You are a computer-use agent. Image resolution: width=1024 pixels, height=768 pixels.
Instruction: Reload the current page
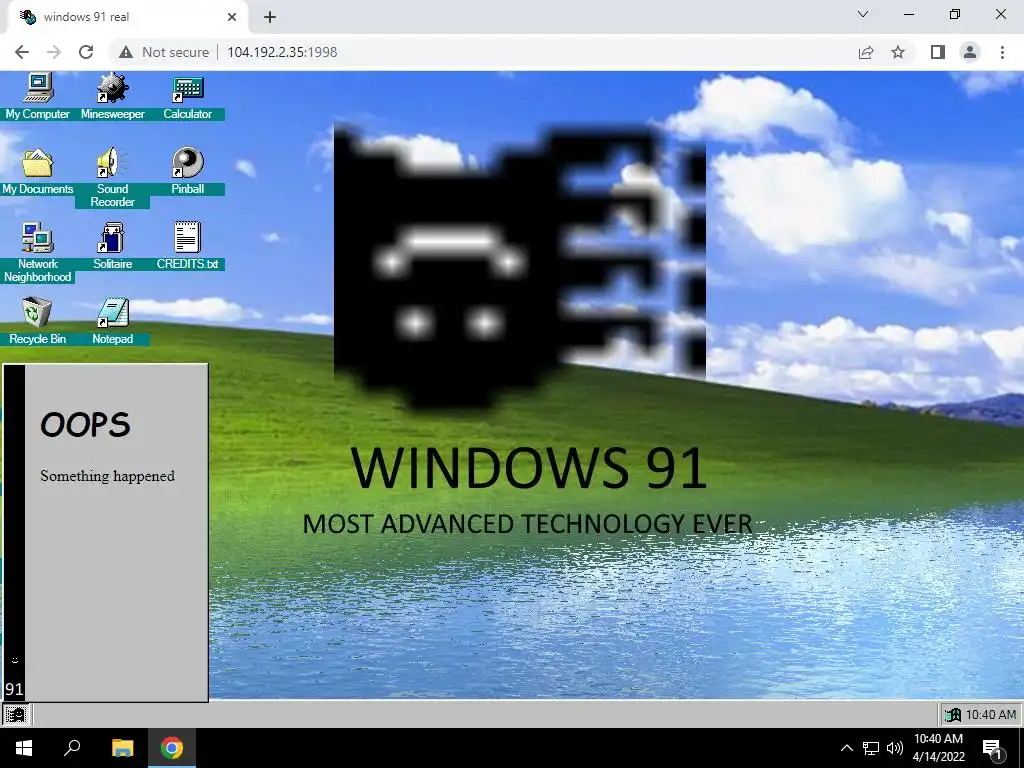pos(86,52)
